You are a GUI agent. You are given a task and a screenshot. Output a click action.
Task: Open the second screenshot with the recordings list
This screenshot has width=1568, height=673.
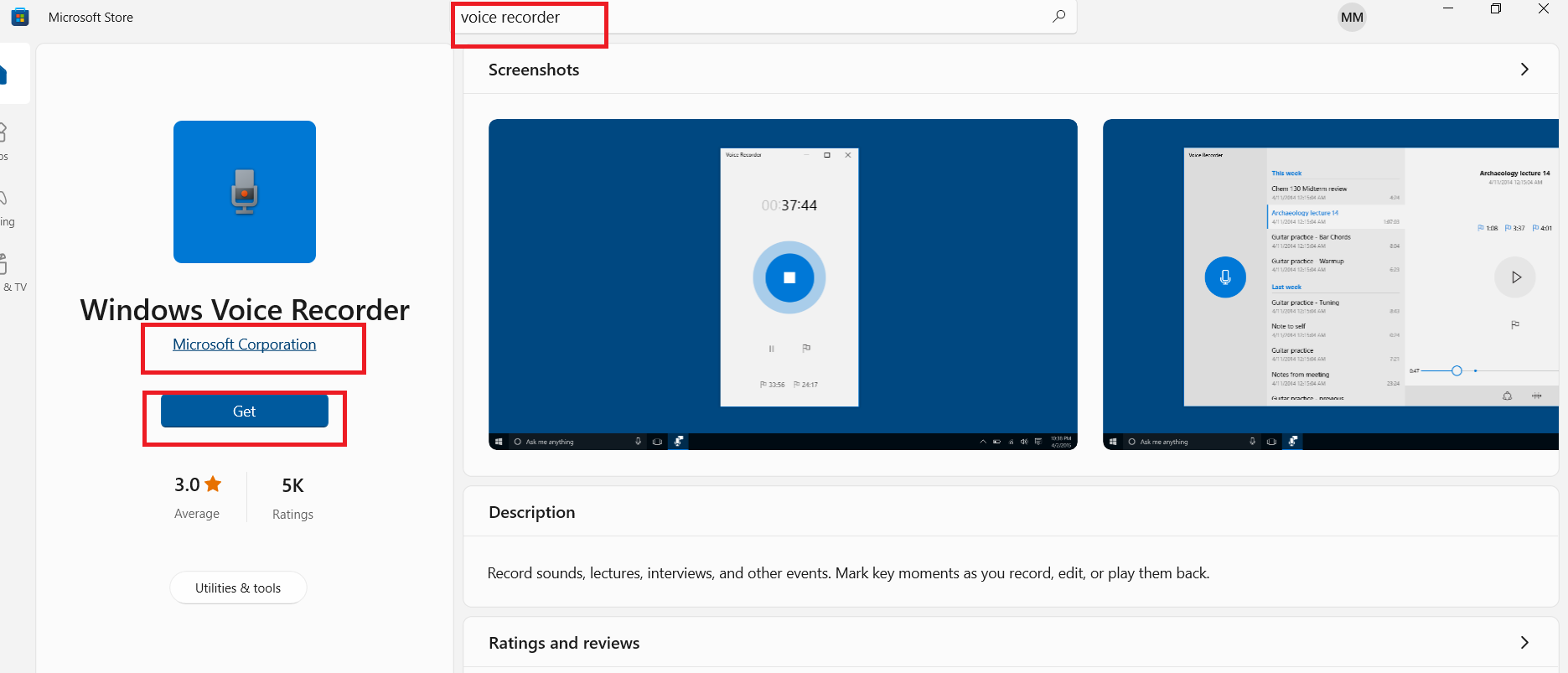1331,284
